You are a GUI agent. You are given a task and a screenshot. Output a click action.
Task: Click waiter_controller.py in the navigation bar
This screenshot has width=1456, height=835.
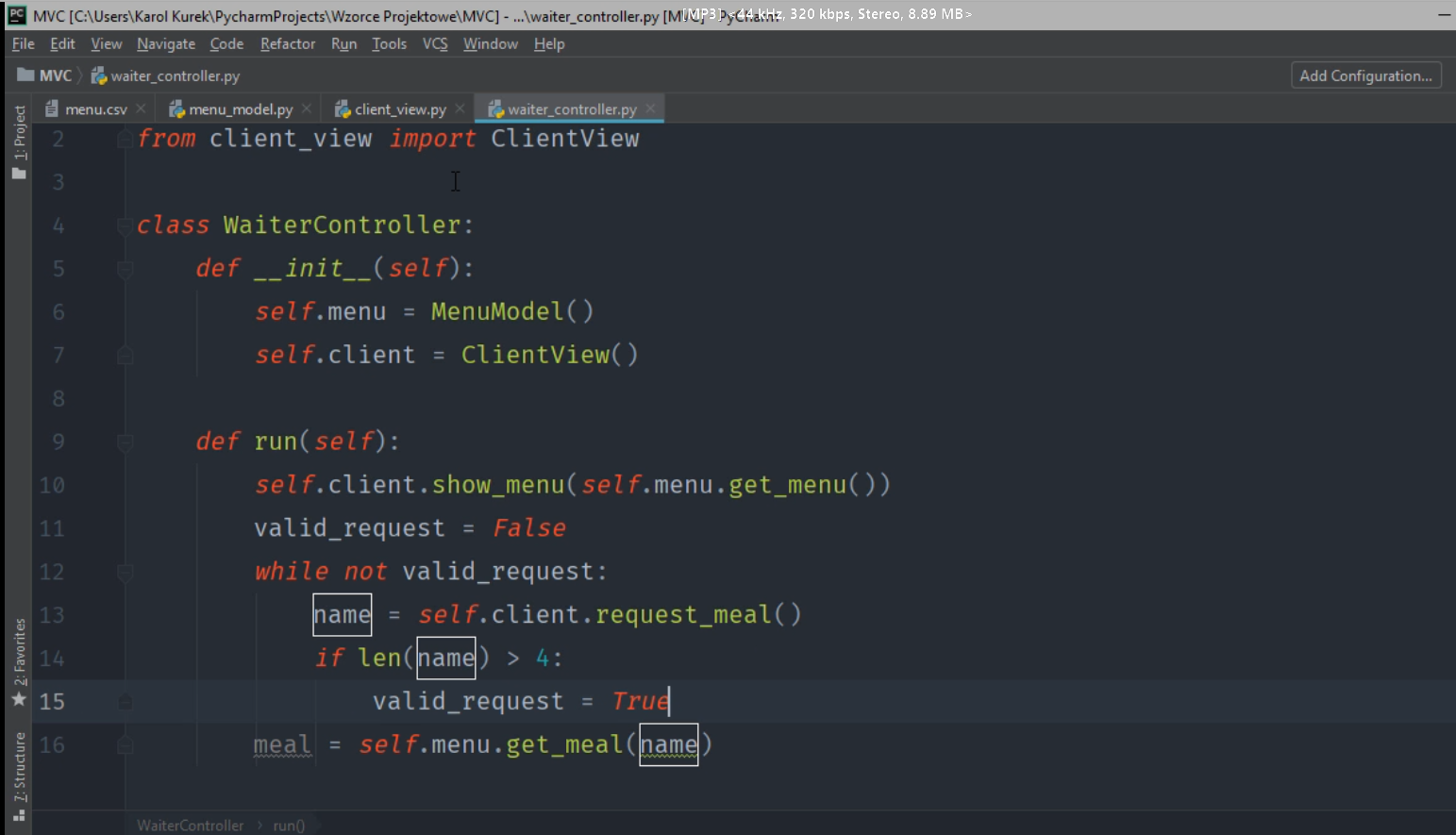175,75
